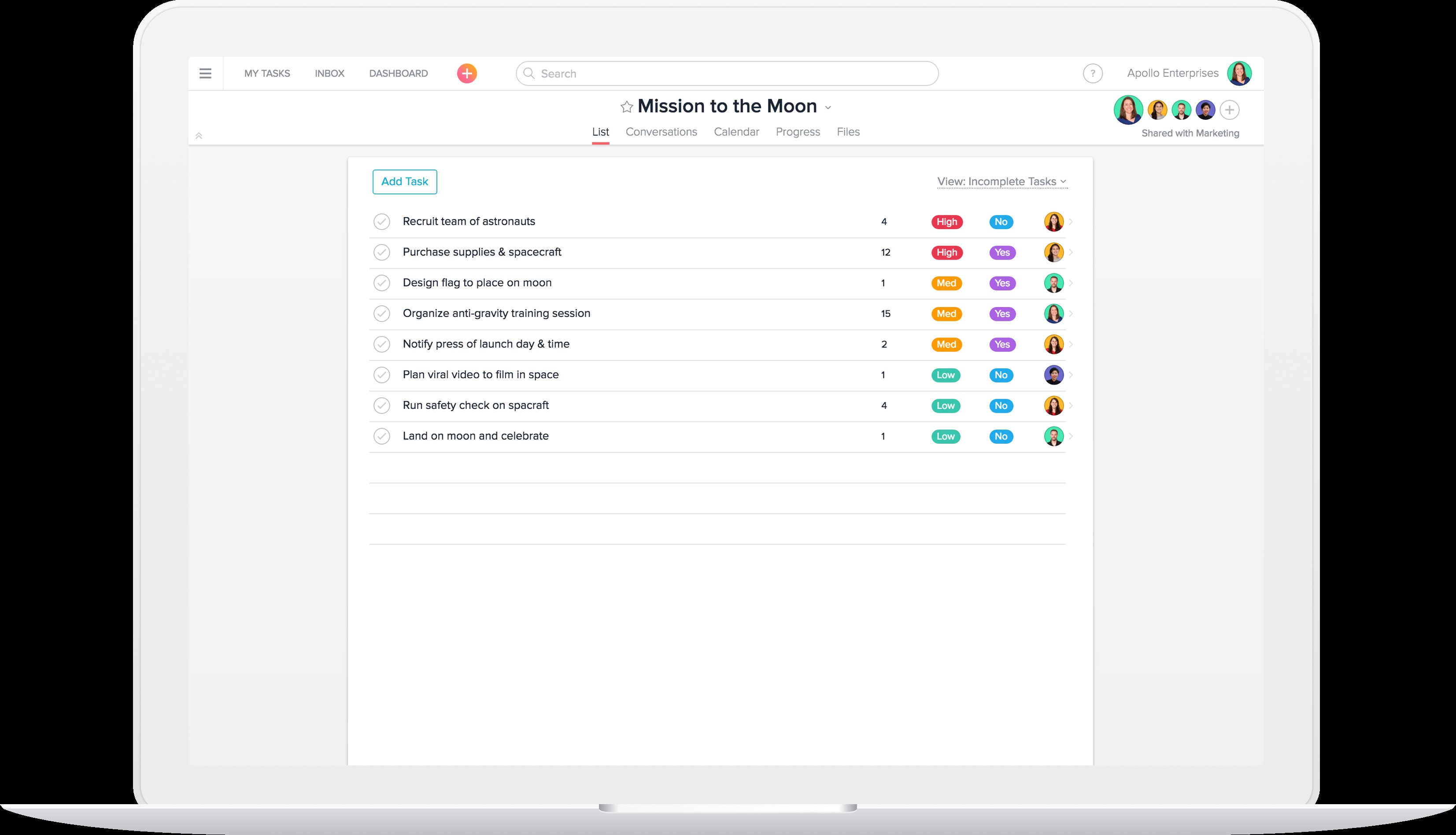Open the hamburger navigation menu
Viewport: 1456px width, 835px height.
tap(205, 74)
